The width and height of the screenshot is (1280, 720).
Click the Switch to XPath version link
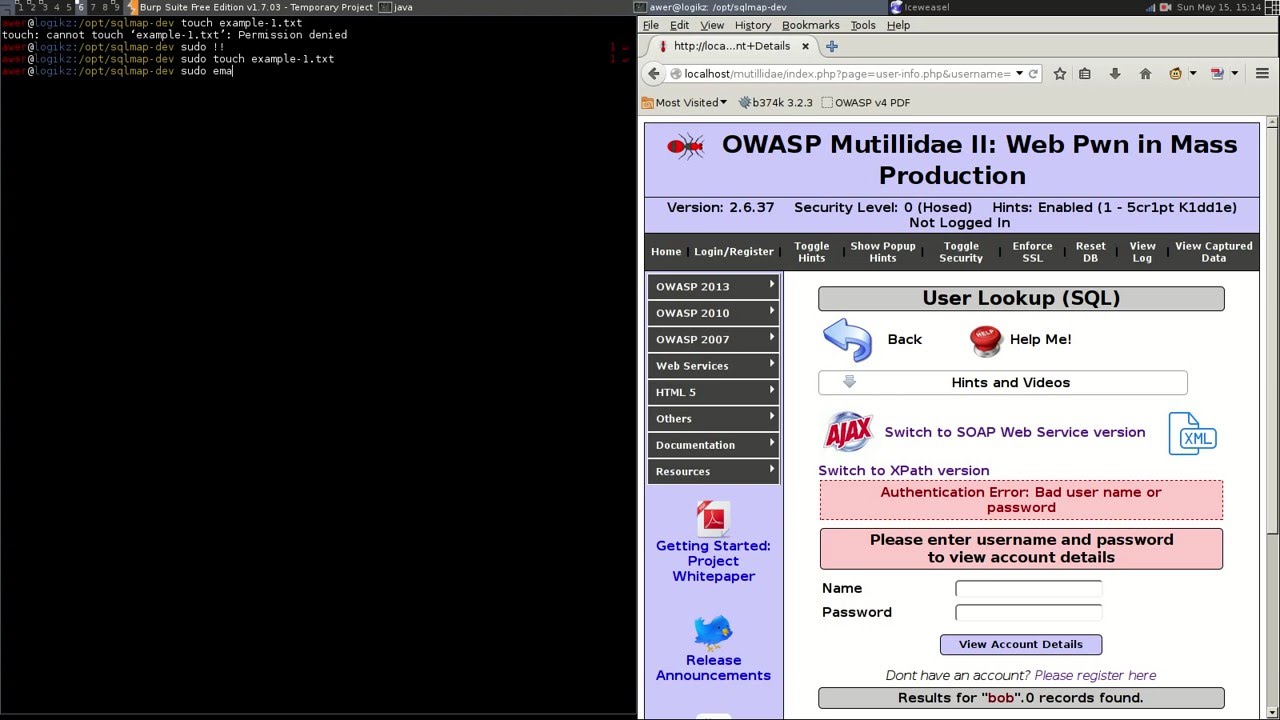pyautogui.click(x=904, y=471)
